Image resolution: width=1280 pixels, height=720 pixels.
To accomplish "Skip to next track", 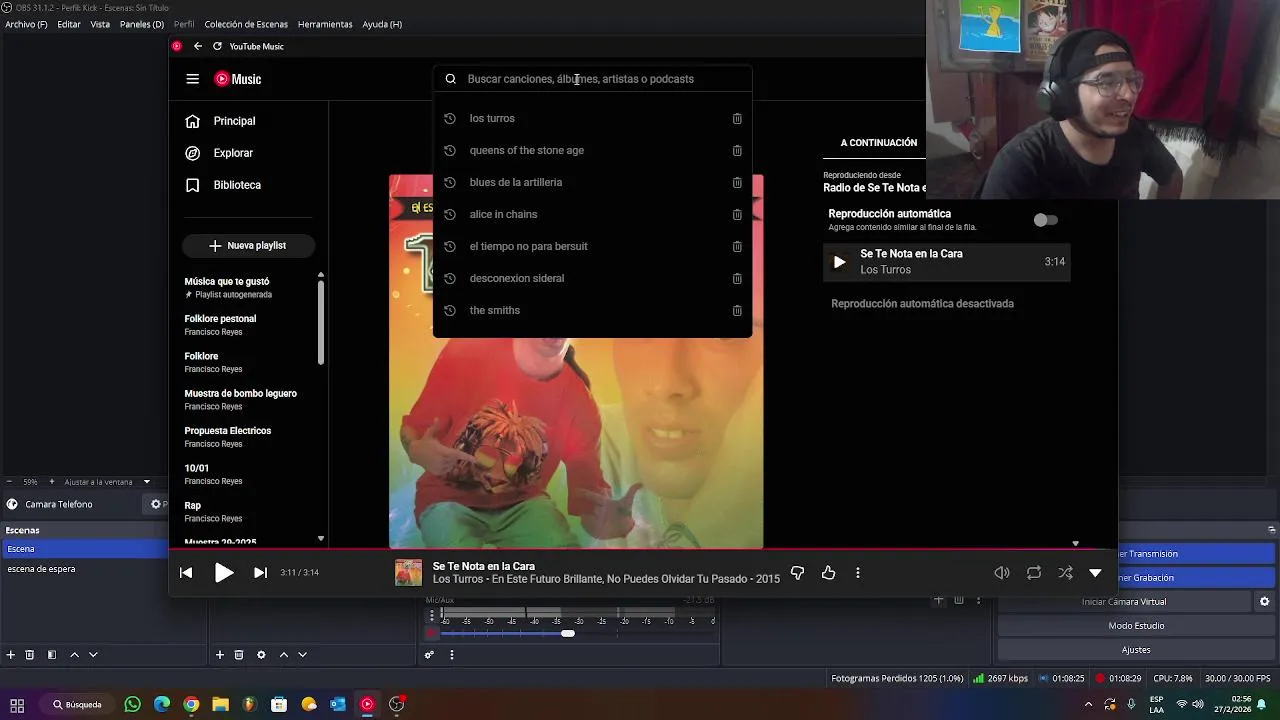I will (260, 573).
